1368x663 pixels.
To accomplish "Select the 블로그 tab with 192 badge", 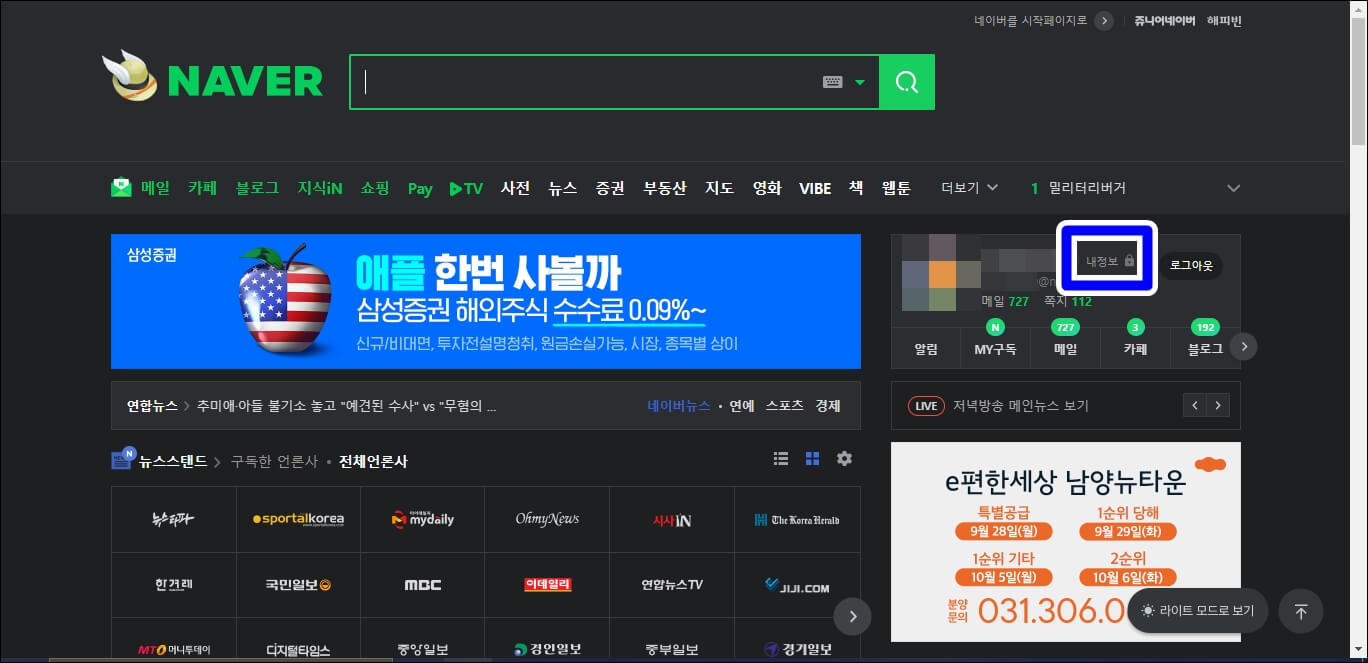I will 1205,349.
